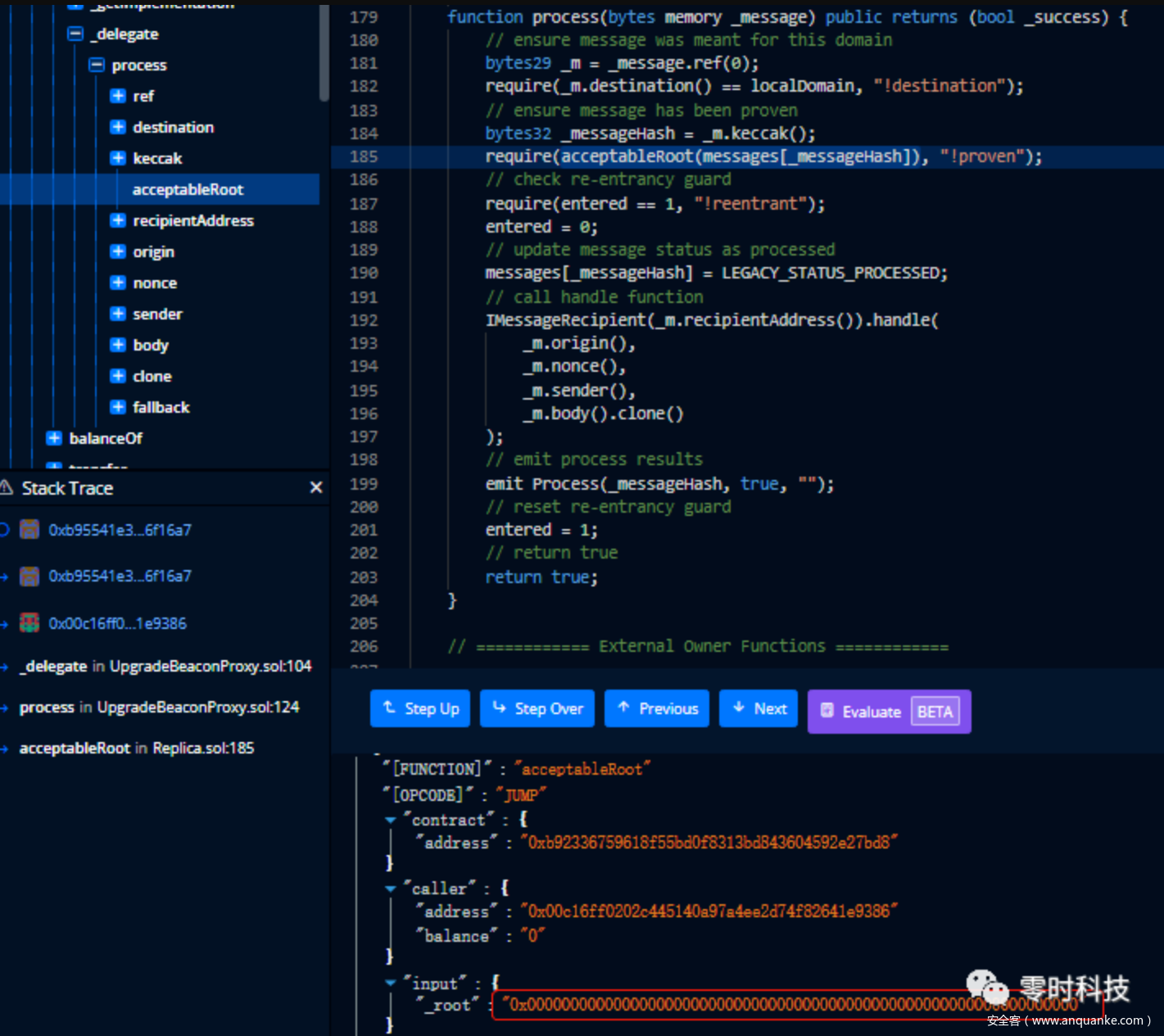
Task: Click identicon of second 0xb95541e3 entry
Action: (x=29, y=576)
